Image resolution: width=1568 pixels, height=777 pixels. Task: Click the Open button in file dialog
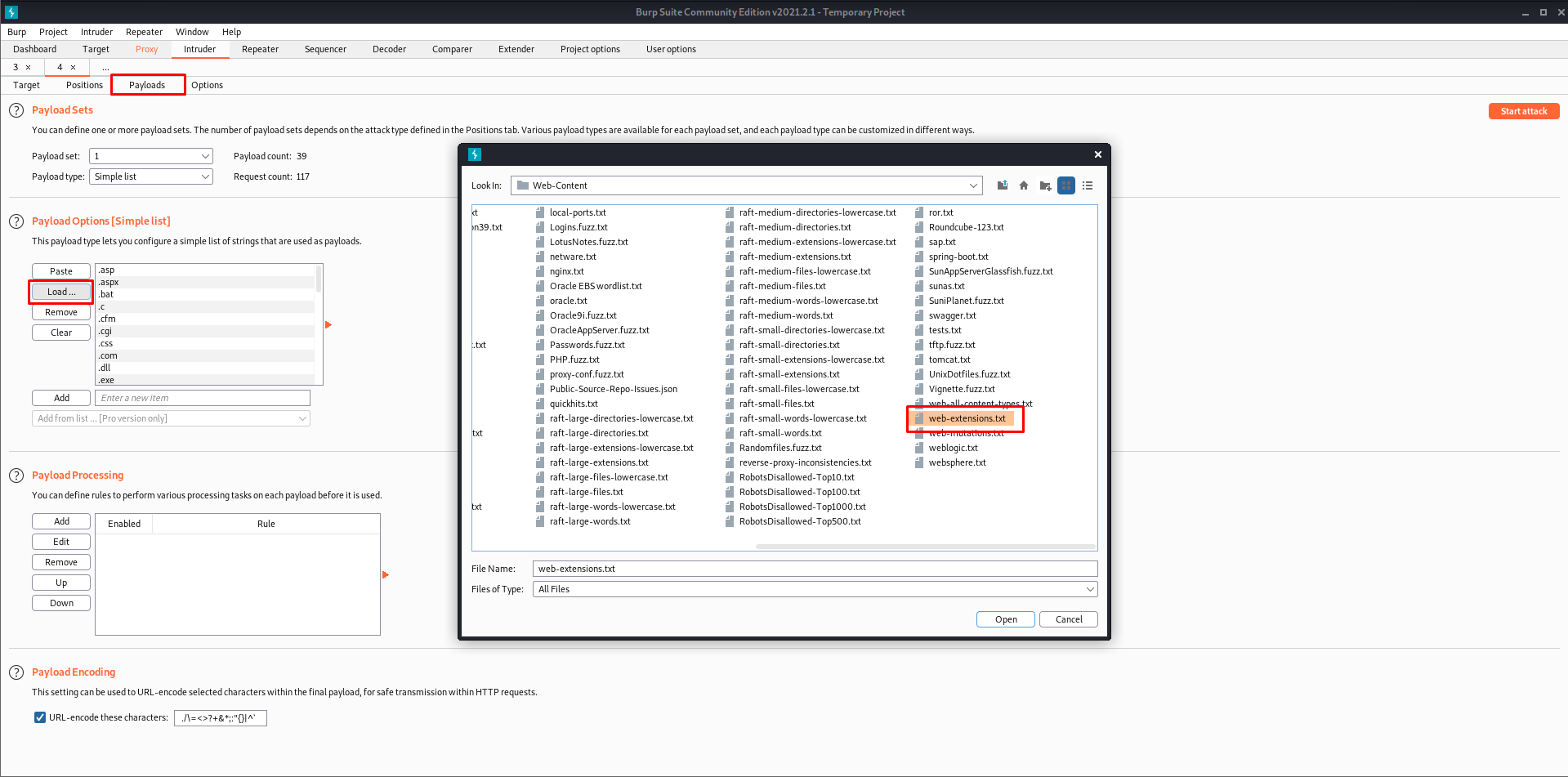point(1005,619)
